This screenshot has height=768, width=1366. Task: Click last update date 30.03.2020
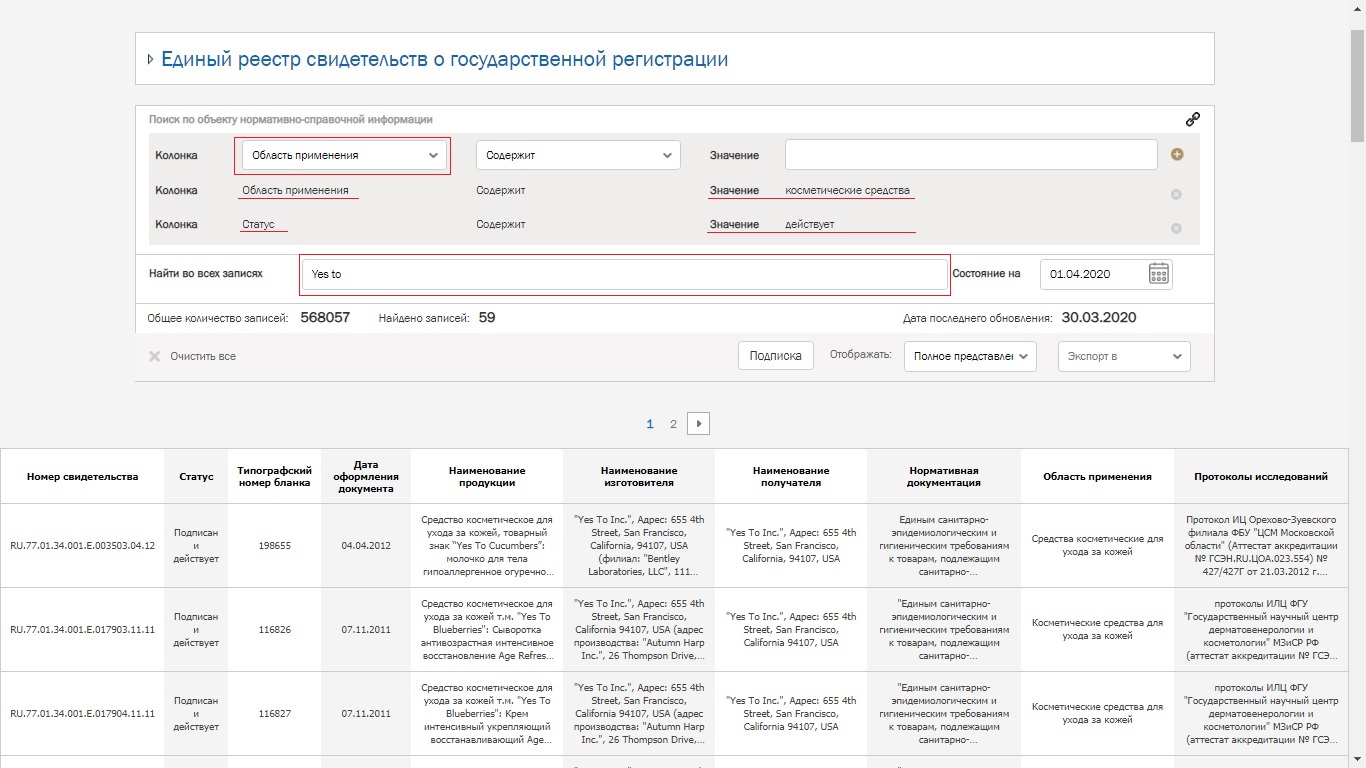click(1099, 318)
